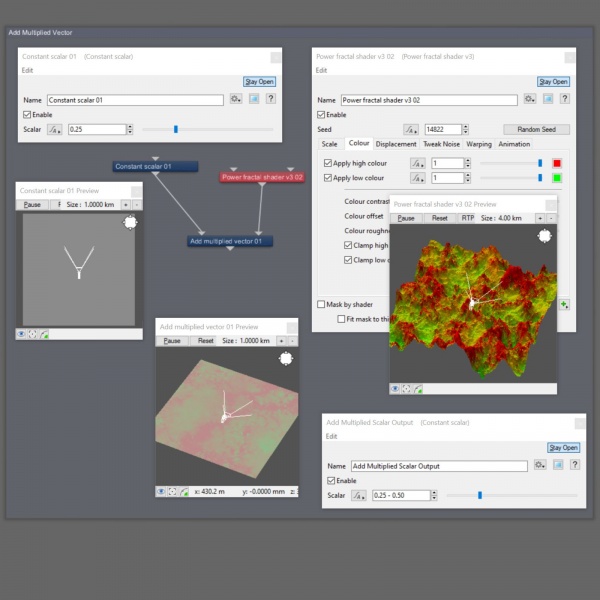Click the Random Seed button

click(x=536, y=130)
